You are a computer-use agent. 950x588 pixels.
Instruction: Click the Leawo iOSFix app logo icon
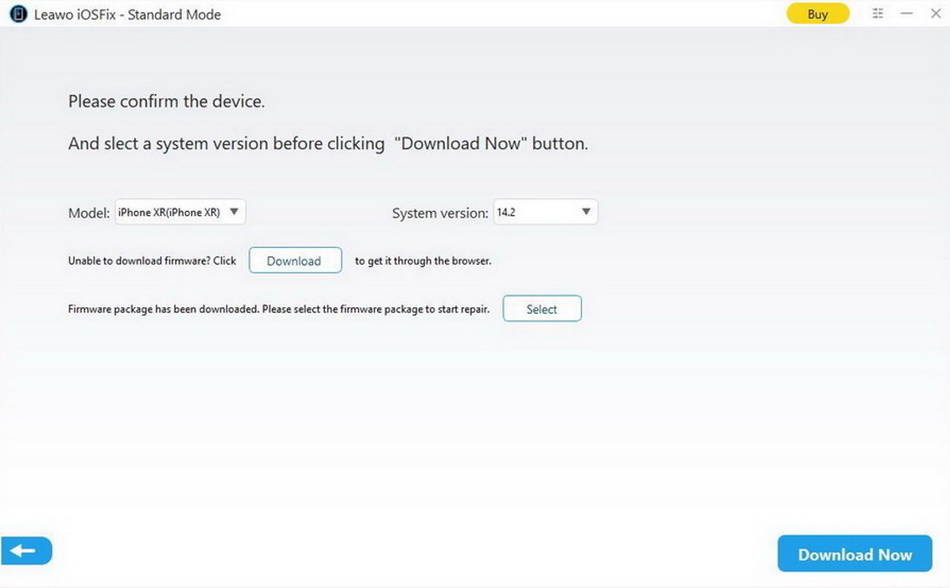[19, 14]
